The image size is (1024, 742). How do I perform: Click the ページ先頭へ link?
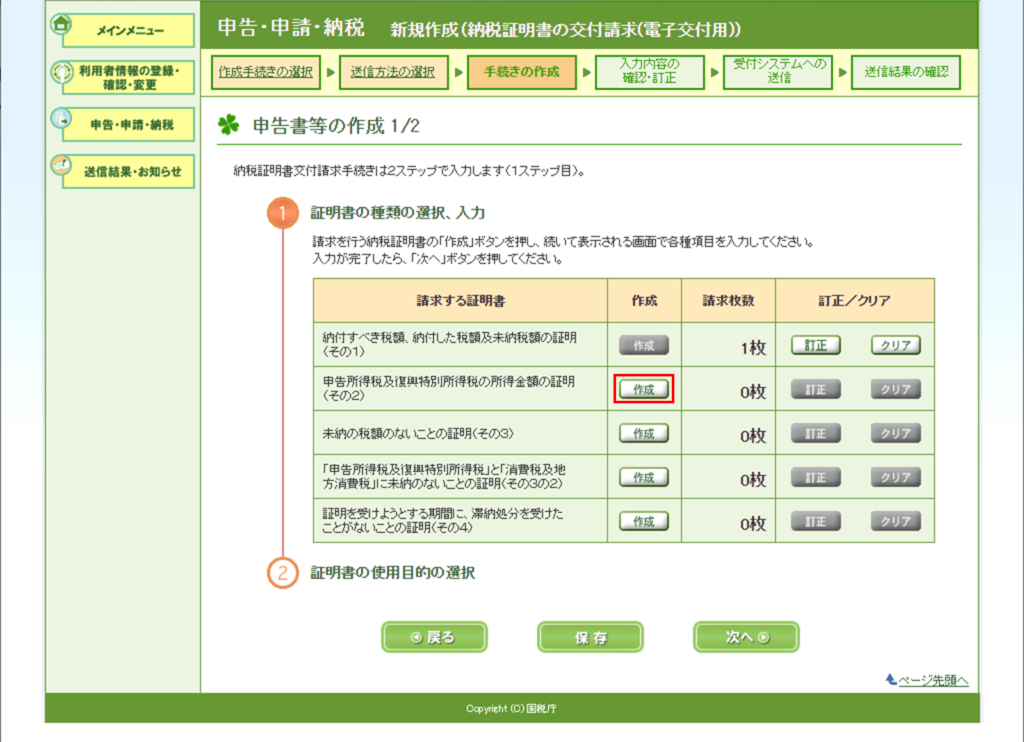coord(927,680)
